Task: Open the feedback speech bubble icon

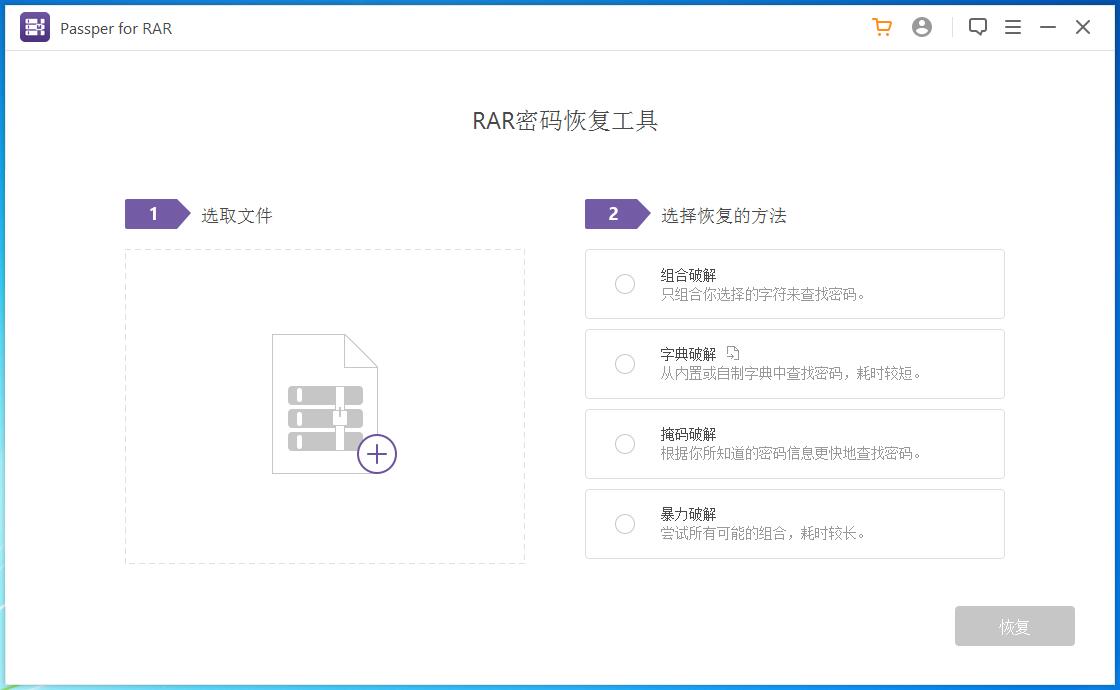Action: (x=979, y=27)
